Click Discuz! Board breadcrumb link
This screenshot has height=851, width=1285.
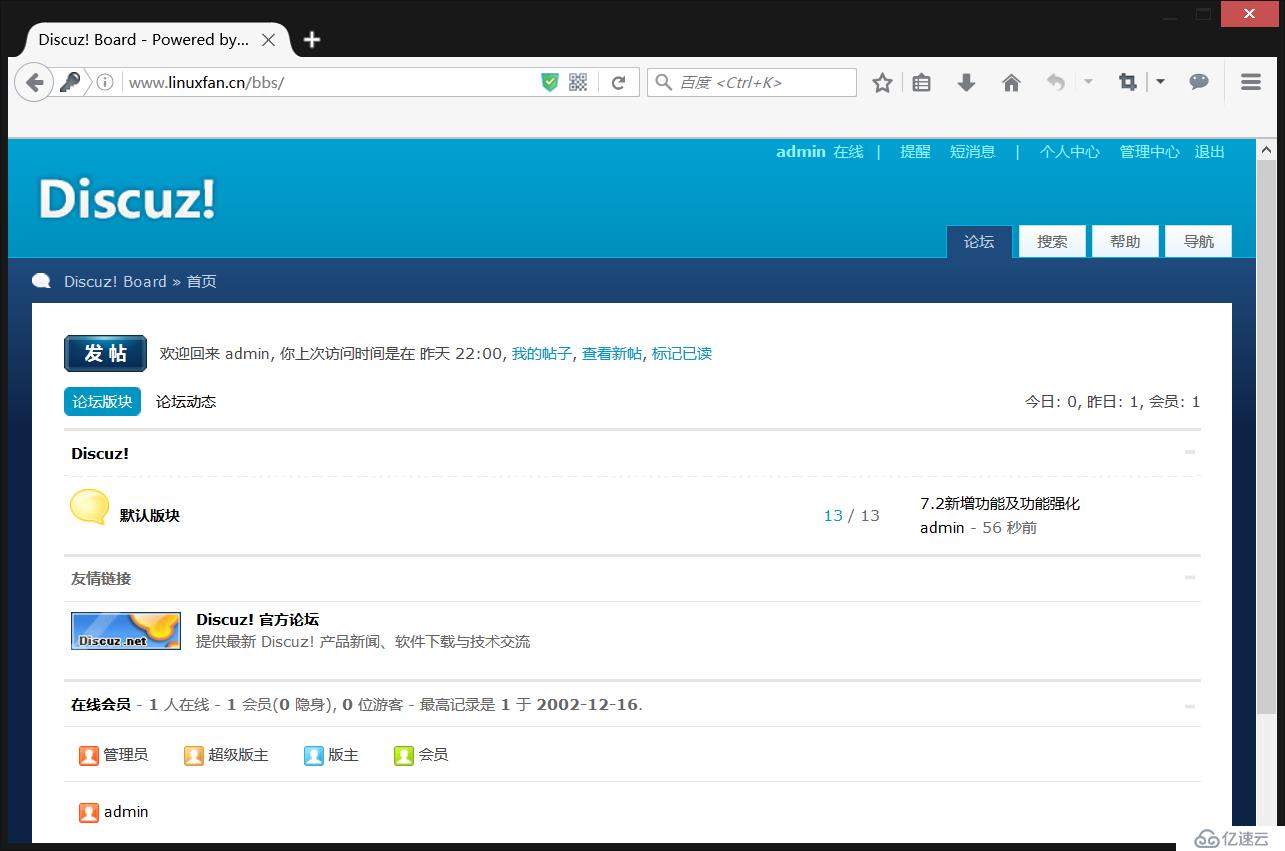click(115, 281)
